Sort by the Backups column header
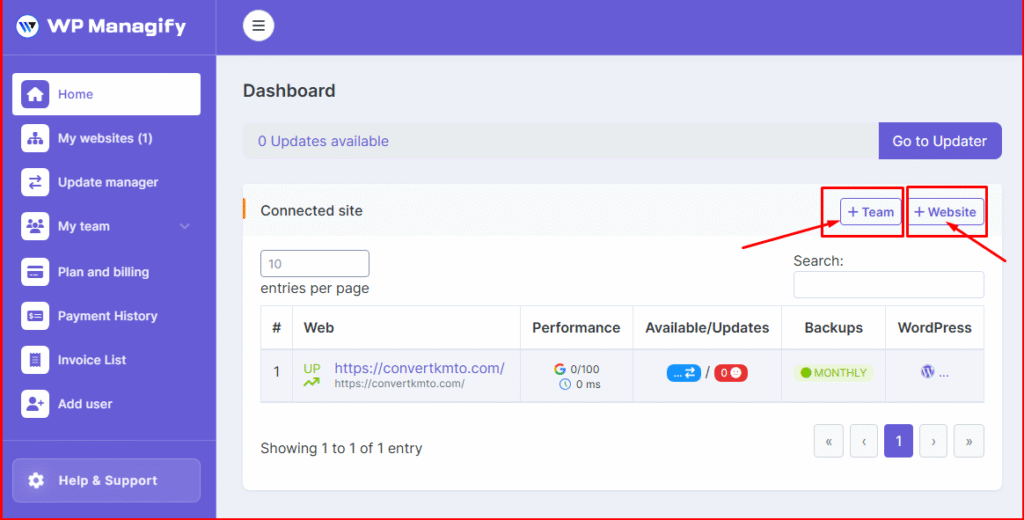1024x520 pixels. point(833,328)
